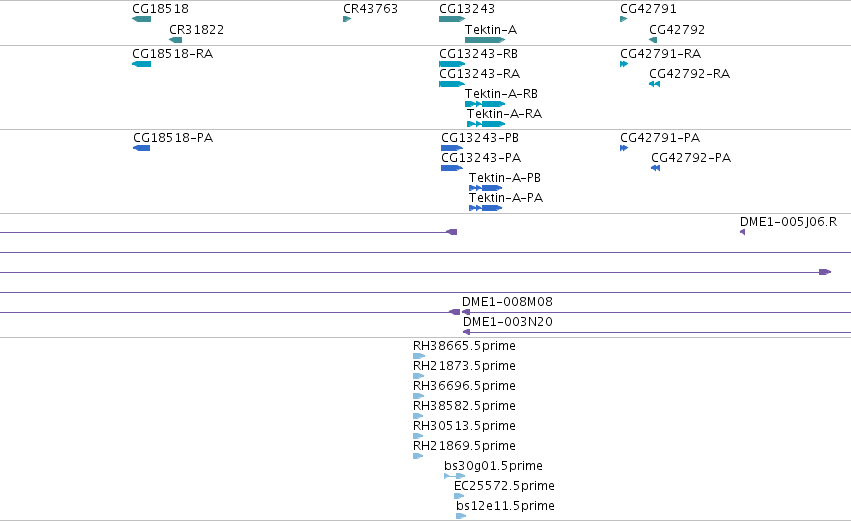Click the bs30g01.5prime EST glyph
Viewport: 851px width, 521px height.
[x=455, y=476]
